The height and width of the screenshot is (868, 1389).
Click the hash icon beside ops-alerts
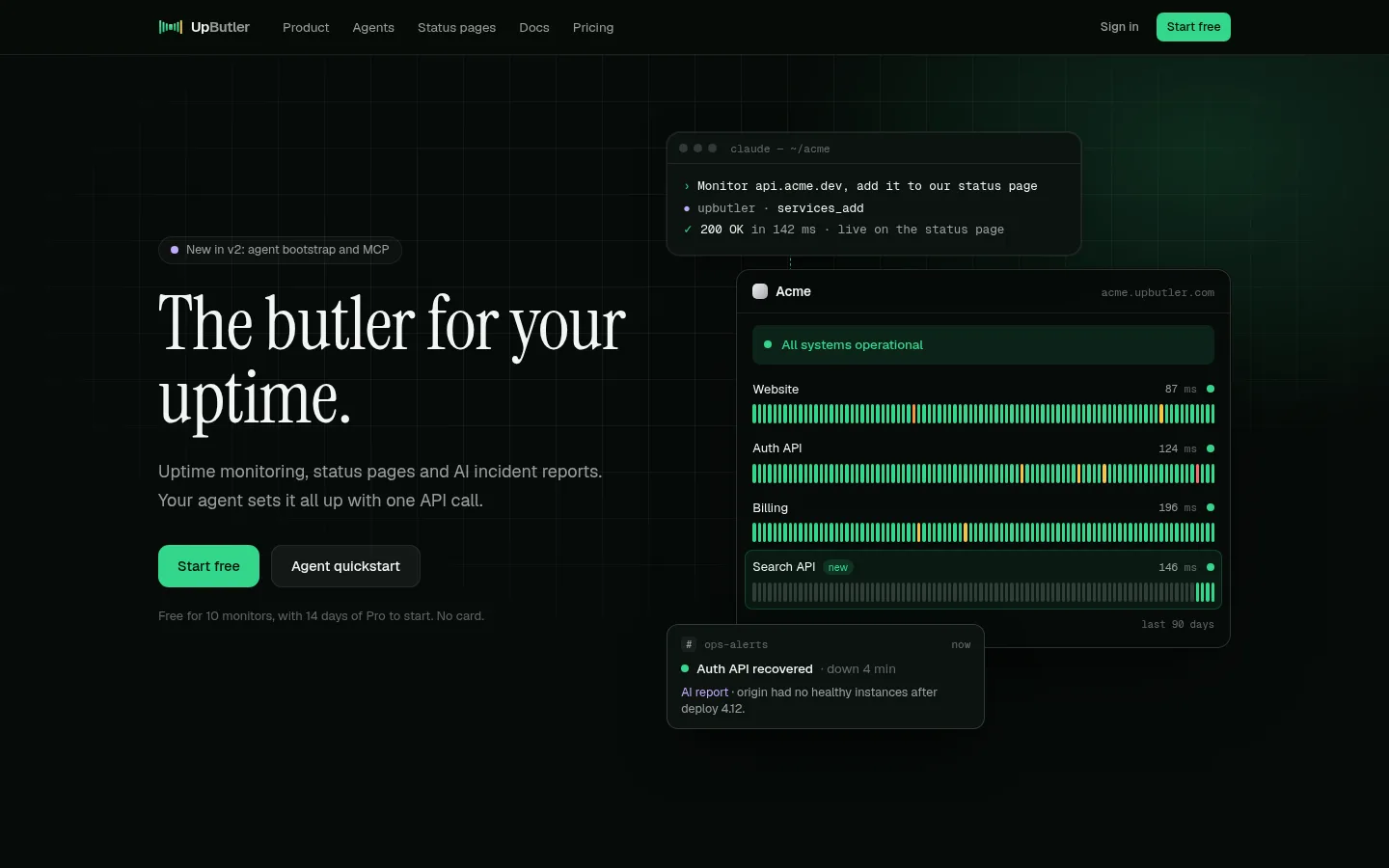click(x=689, y=644)
